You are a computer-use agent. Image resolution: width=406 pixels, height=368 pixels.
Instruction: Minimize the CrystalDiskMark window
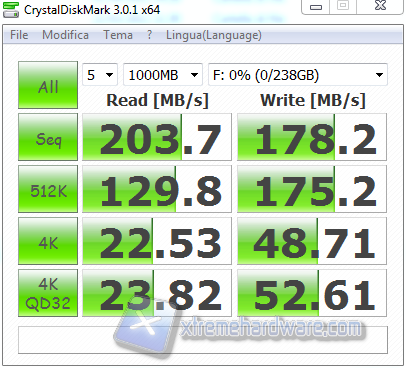(x=316, y=6)
